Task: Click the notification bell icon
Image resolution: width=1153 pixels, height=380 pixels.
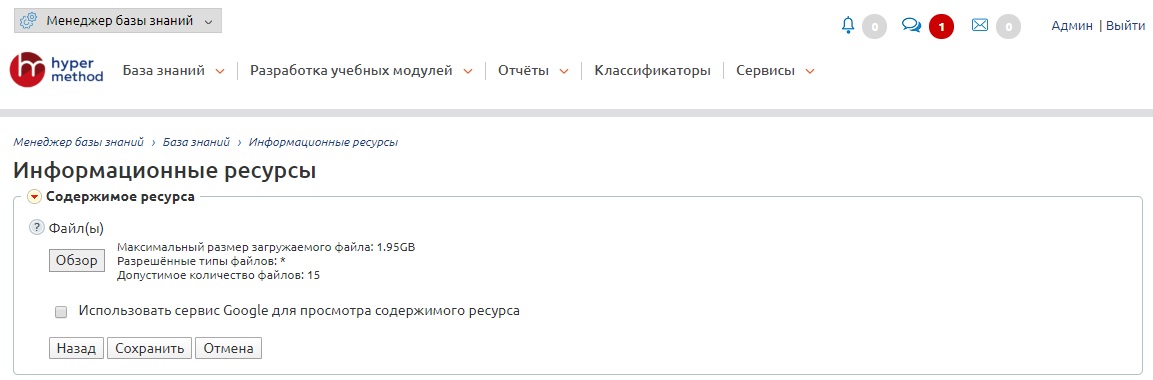Action: 848,26
